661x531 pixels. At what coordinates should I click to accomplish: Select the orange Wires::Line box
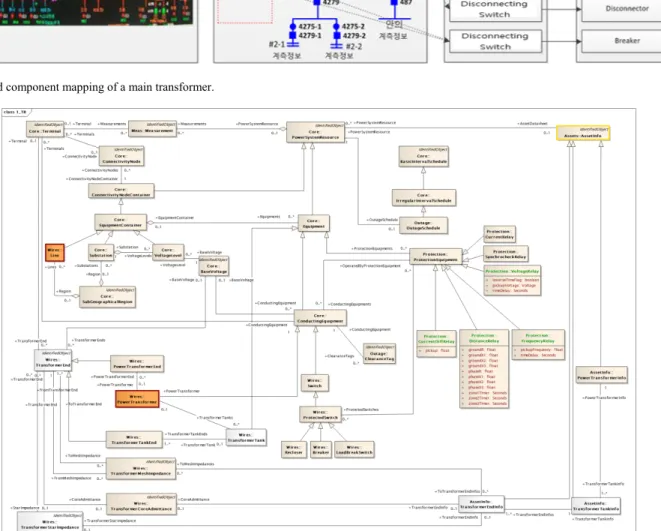(55, 252)
